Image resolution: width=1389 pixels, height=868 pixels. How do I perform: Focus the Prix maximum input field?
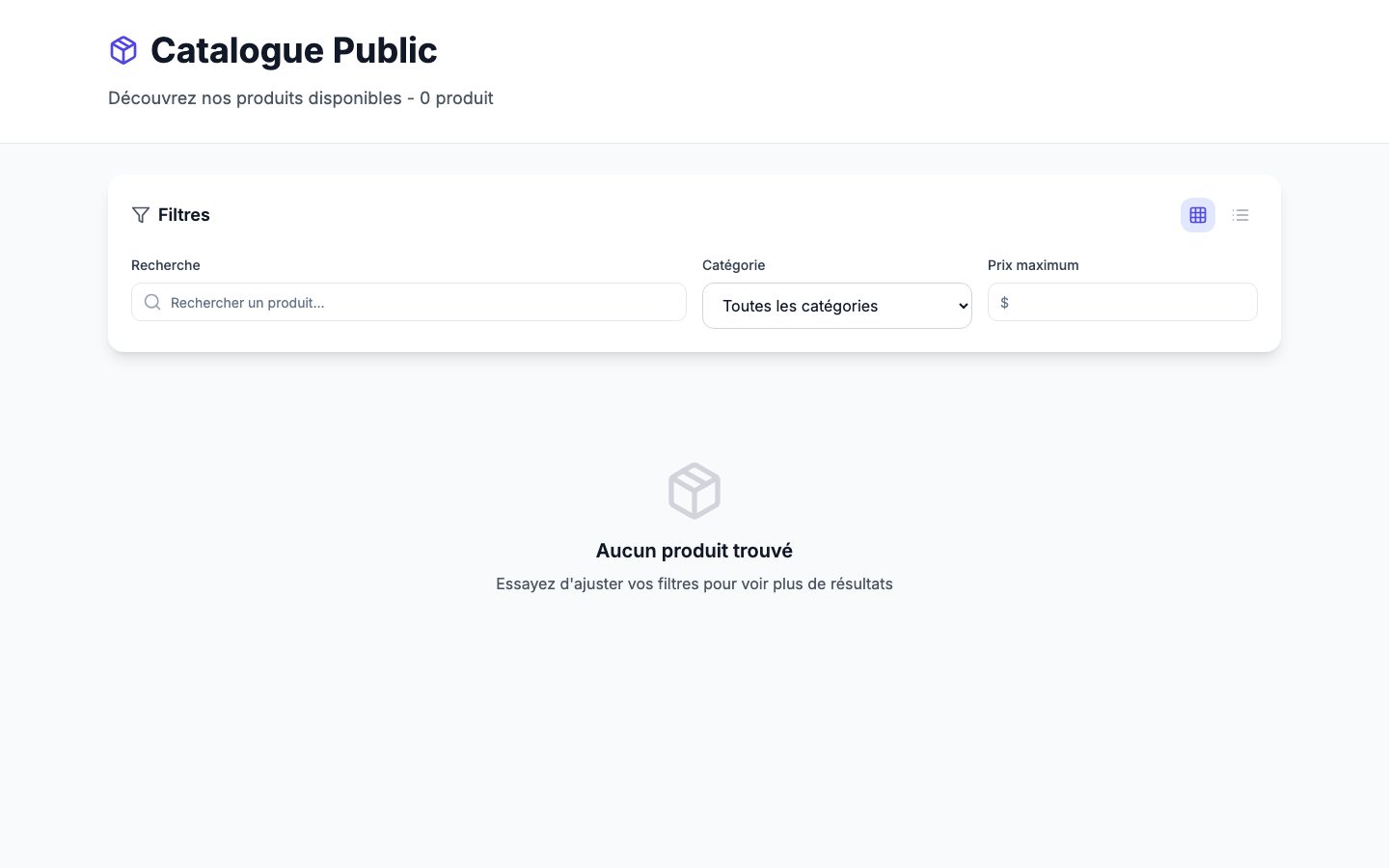click(1123, 302)
